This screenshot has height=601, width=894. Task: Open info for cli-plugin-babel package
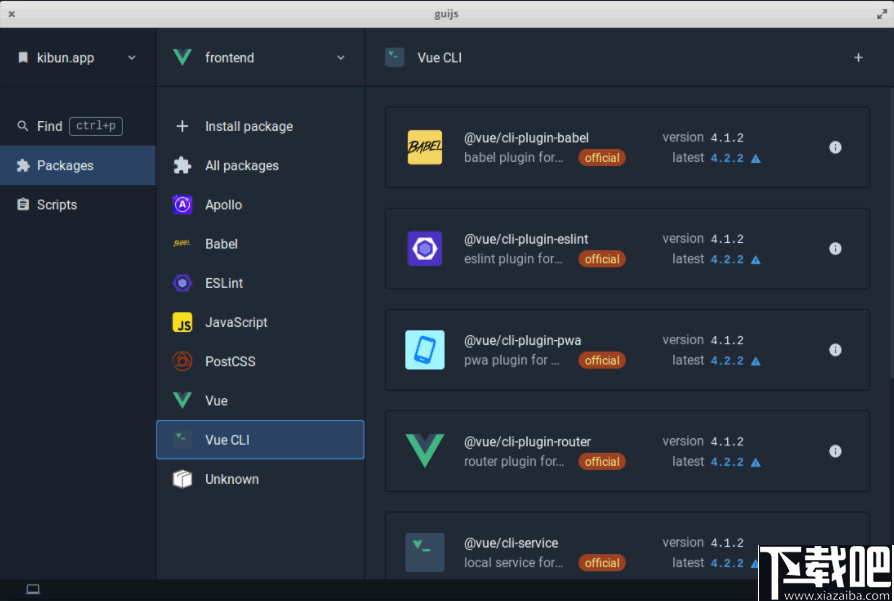pyautogui.click(x=835, y=147)
